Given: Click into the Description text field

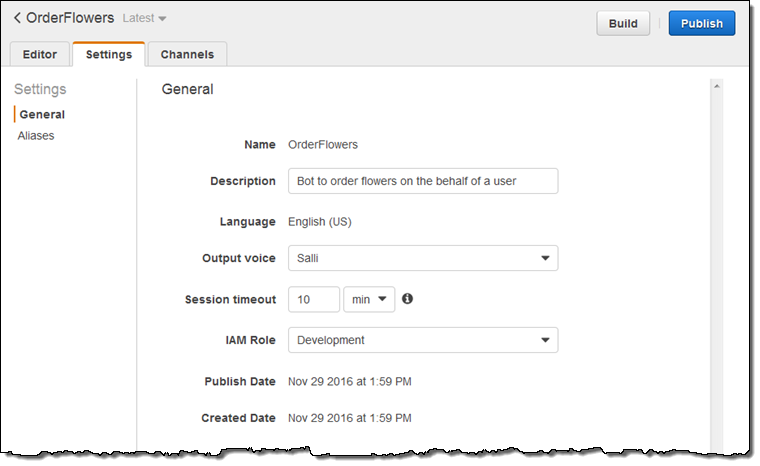Looking at the screenshot, I should (422, 181).
